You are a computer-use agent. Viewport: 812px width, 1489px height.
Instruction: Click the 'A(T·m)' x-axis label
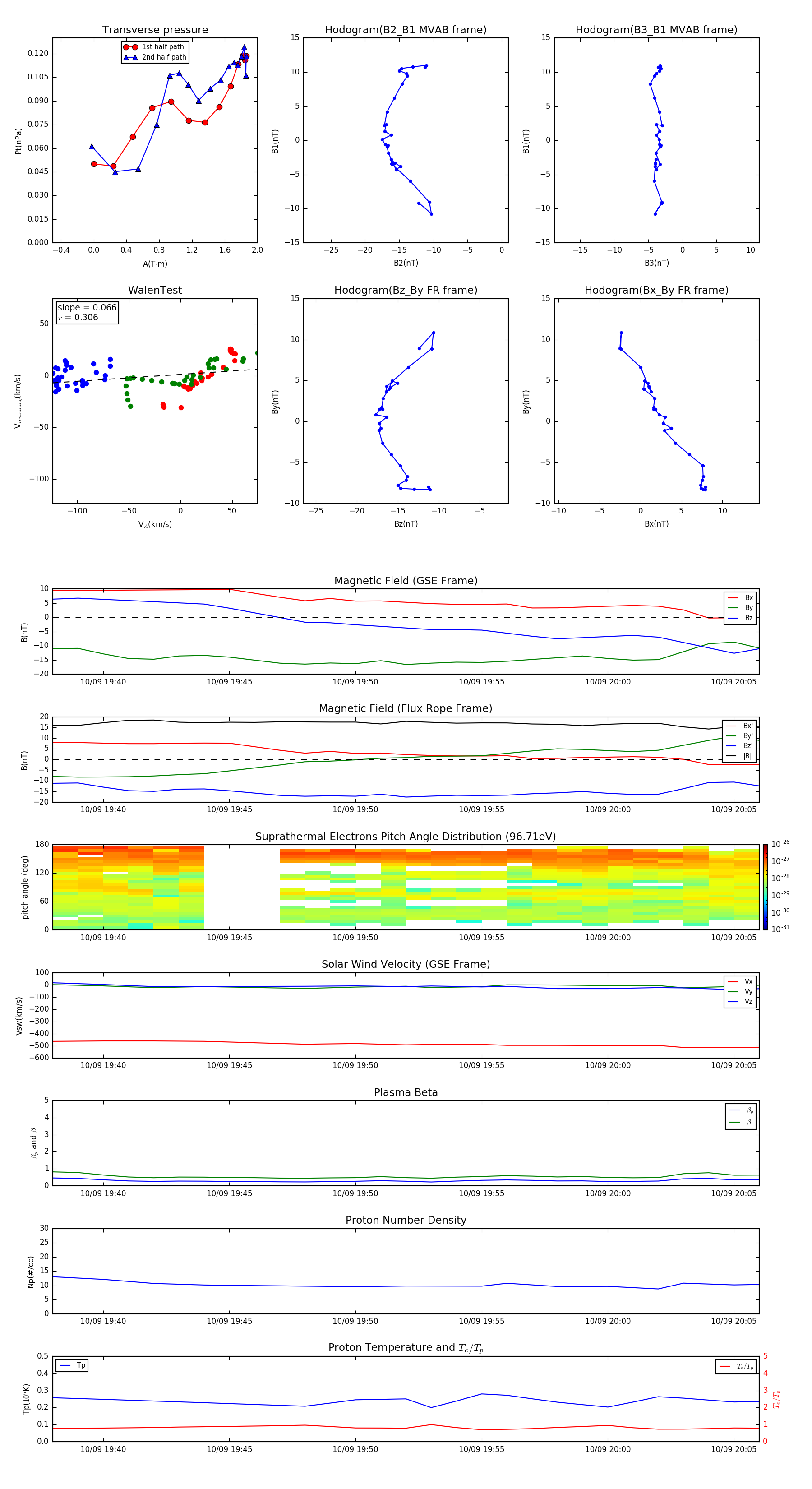click(x=155, y=264)
